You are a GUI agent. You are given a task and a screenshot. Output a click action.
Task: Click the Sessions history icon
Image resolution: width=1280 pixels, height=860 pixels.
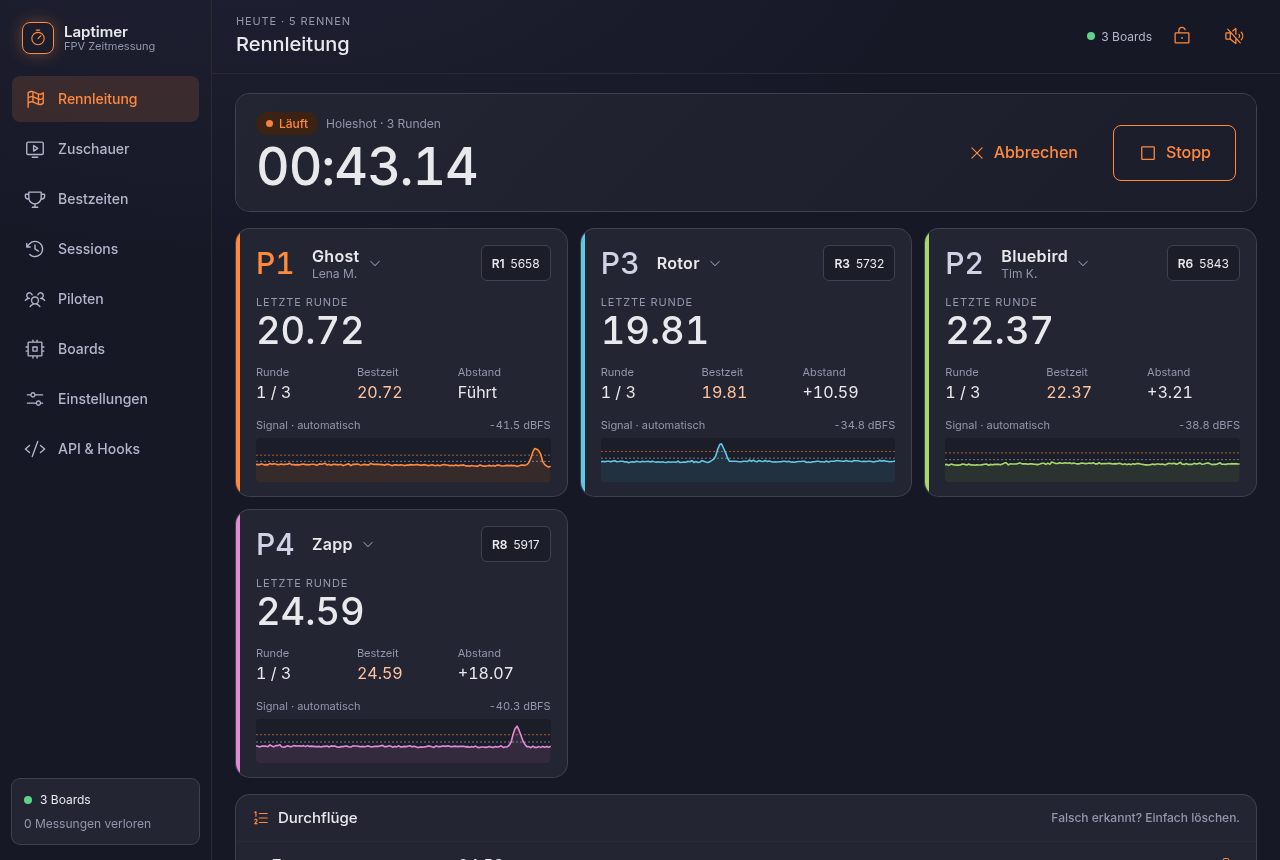[35, 249]
